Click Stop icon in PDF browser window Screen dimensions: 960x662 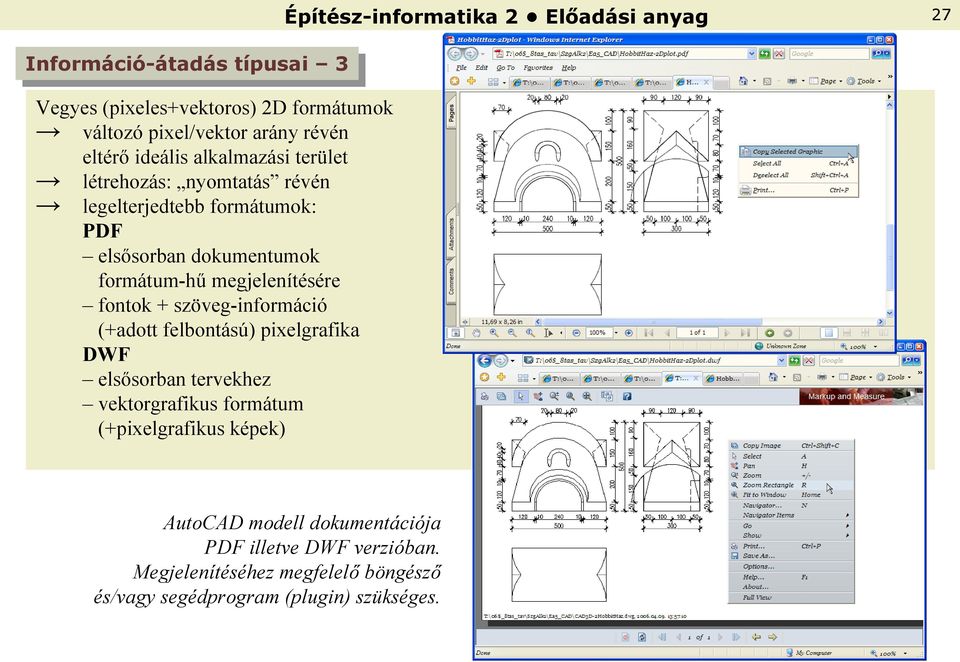(x=778, y=54)
